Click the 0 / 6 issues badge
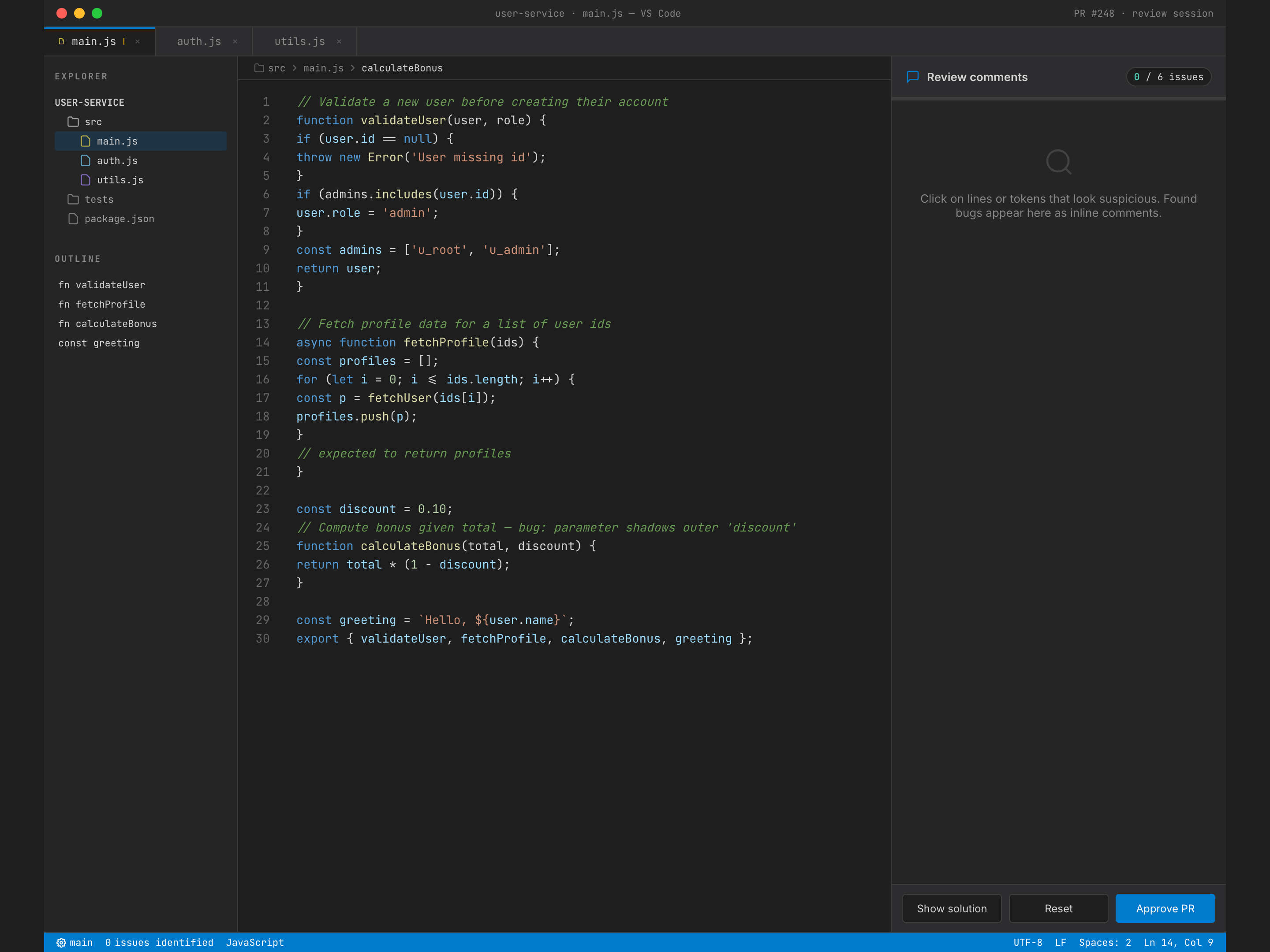 [1169, 77]
